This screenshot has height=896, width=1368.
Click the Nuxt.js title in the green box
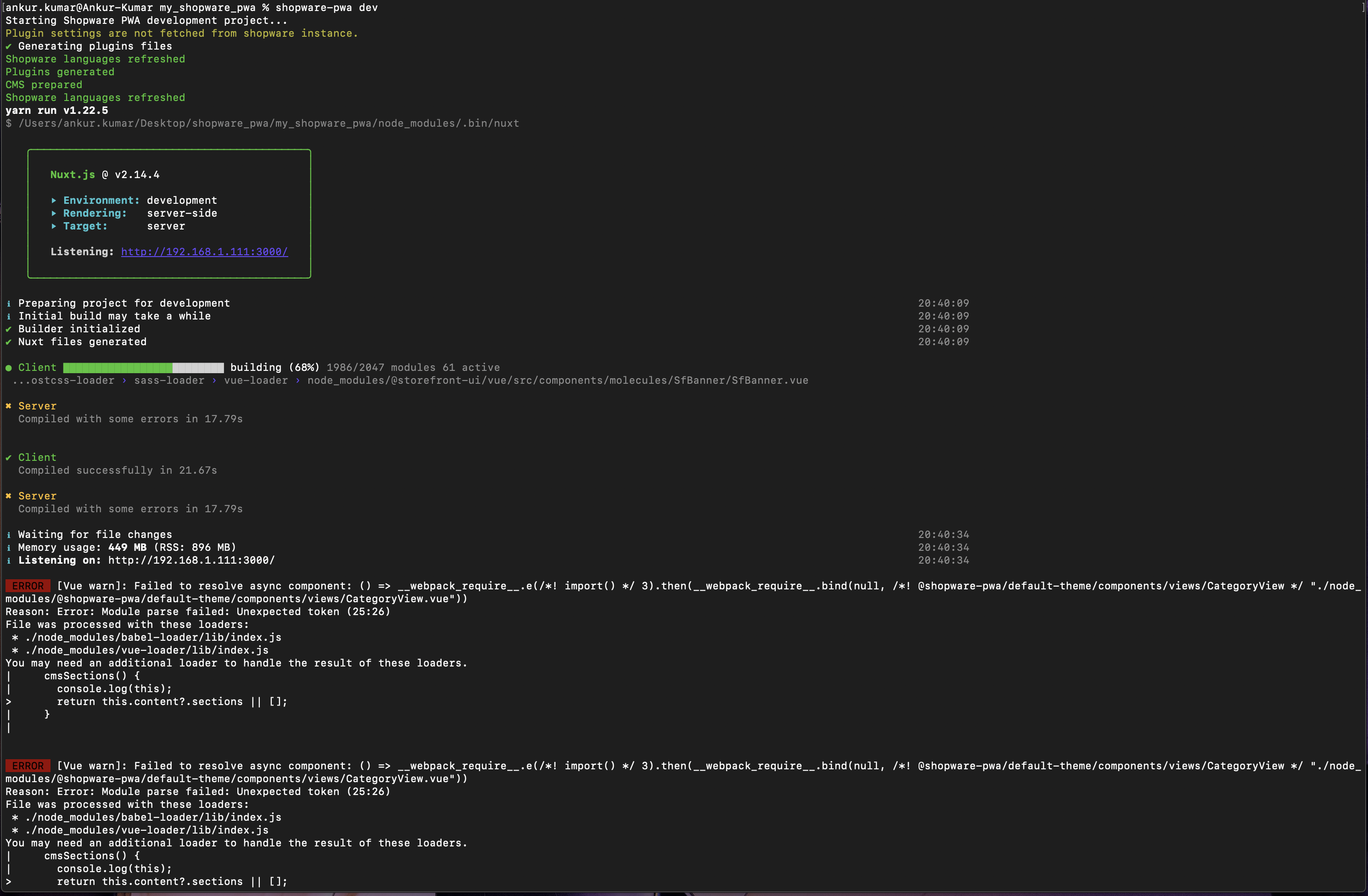73,175
